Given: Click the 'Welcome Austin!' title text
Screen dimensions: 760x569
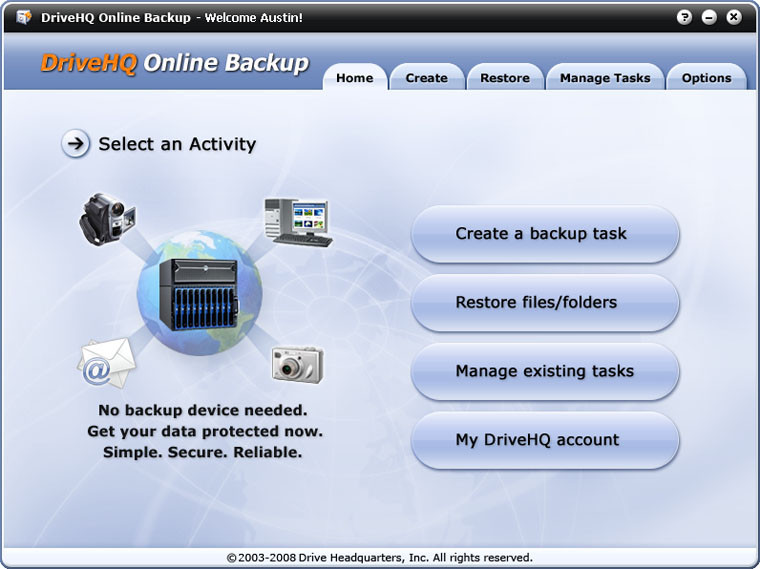Looking at the screenshot, I should [x=253, y=18].
